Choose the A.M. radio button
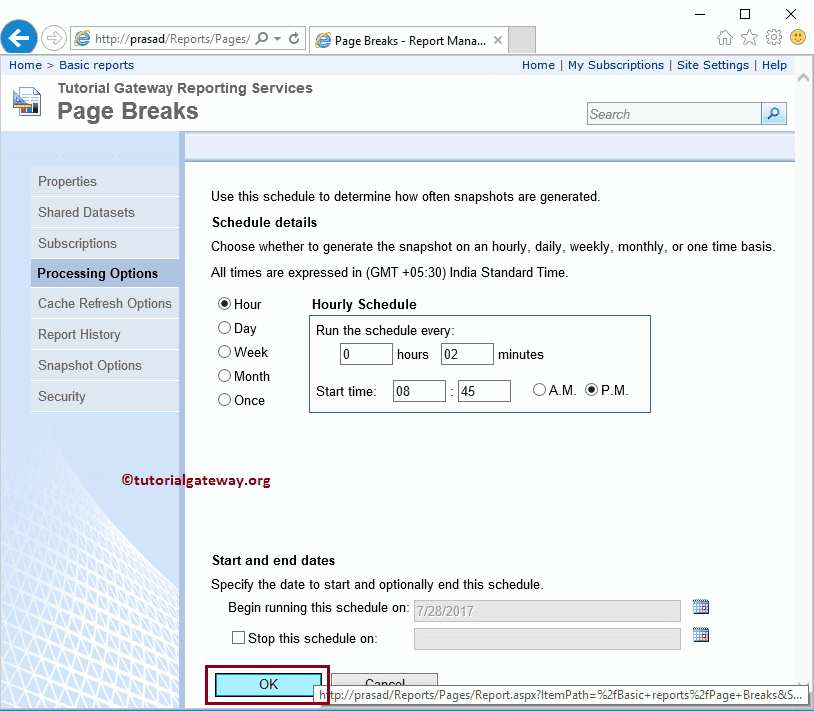 pyautogui.click(x=539, y=390)
